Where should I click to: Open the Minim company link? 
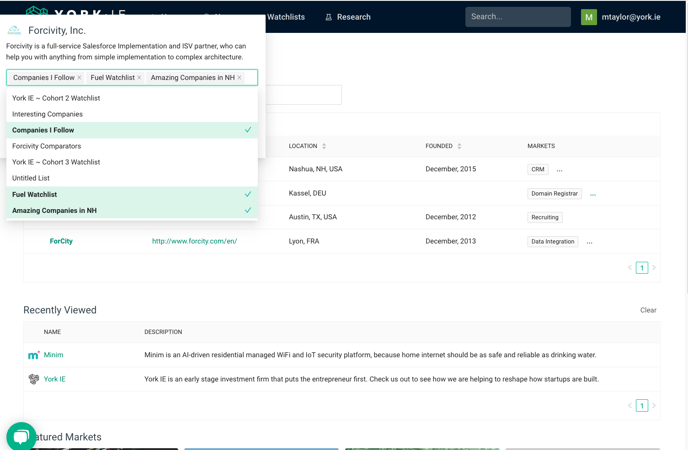54,355
